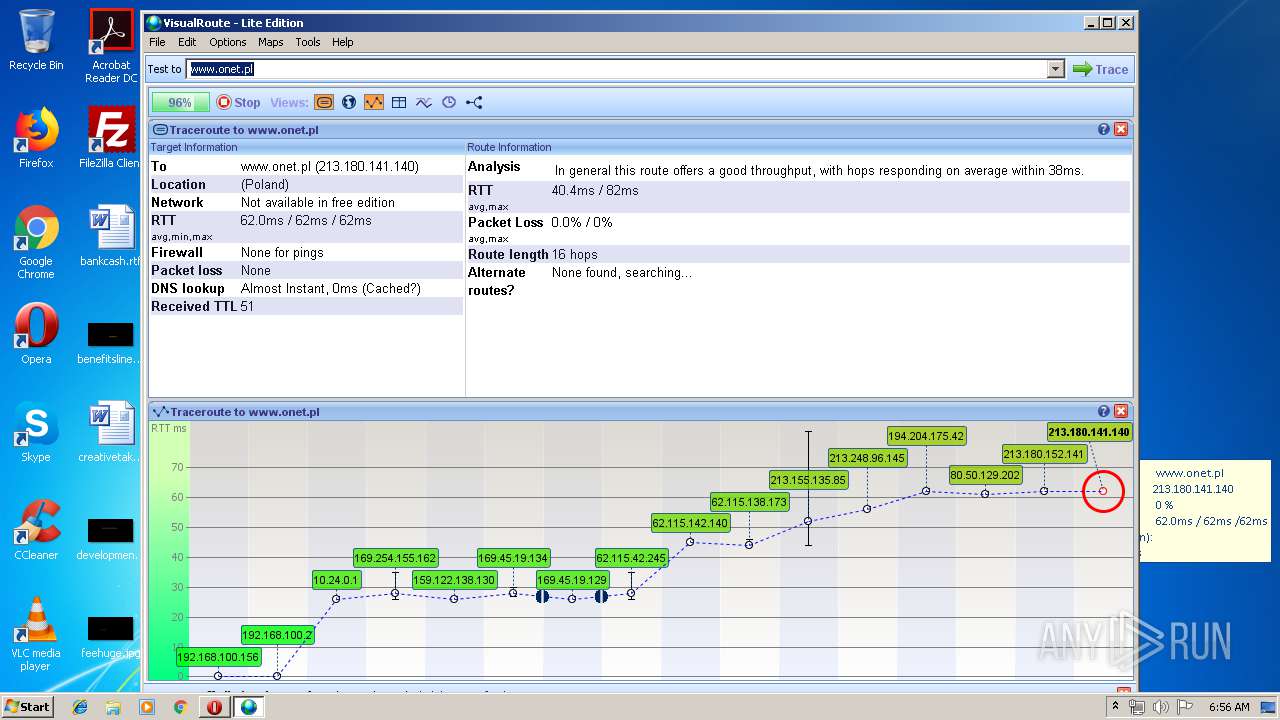The image size is (1280, 720).
Task: Open the Help menu
Action: pos(343,42)
